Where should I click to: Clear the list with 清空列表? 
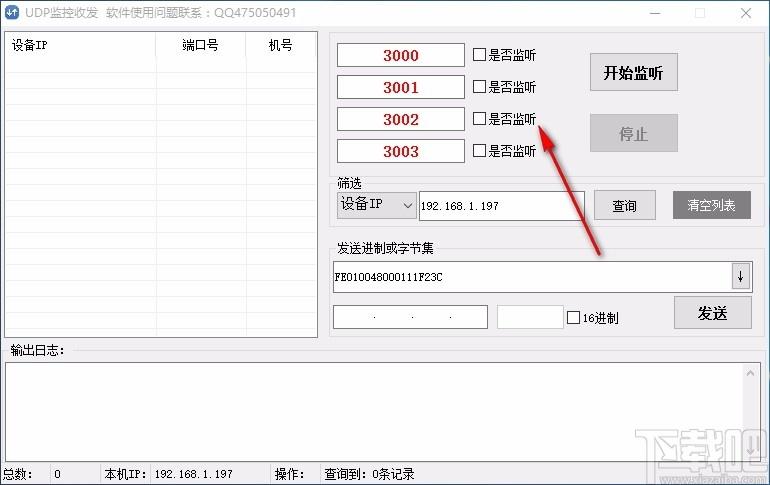712,205
